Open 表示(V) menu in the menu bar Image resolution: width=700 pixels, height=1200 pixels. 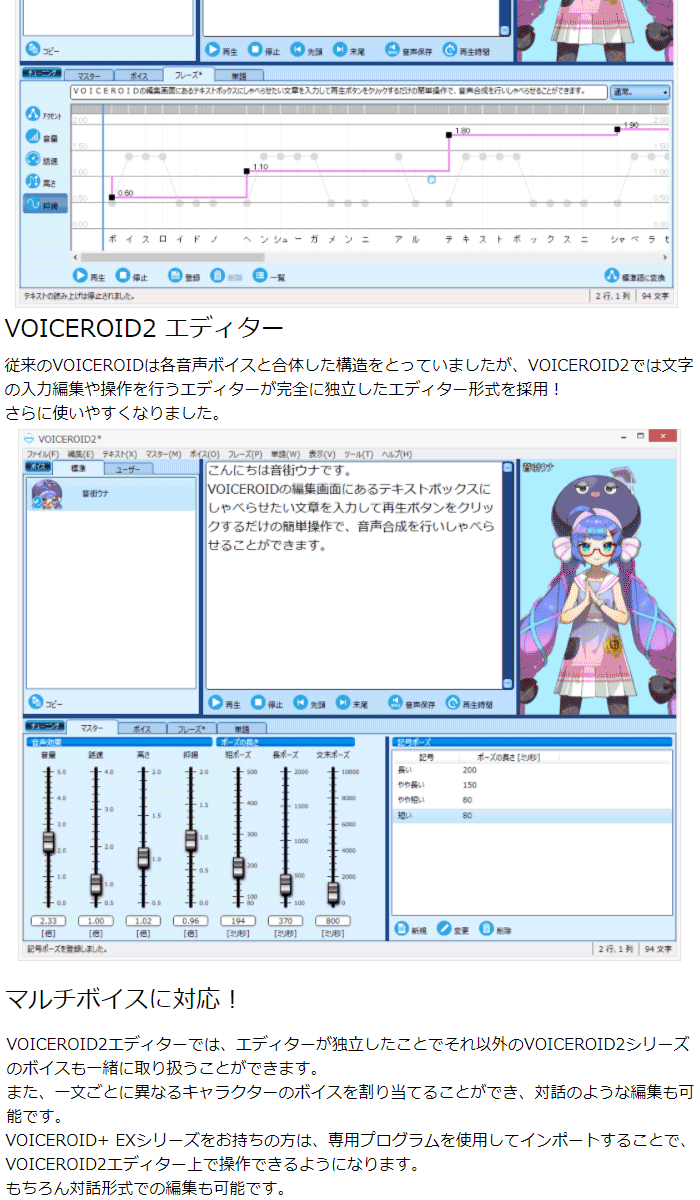(322, 454)
